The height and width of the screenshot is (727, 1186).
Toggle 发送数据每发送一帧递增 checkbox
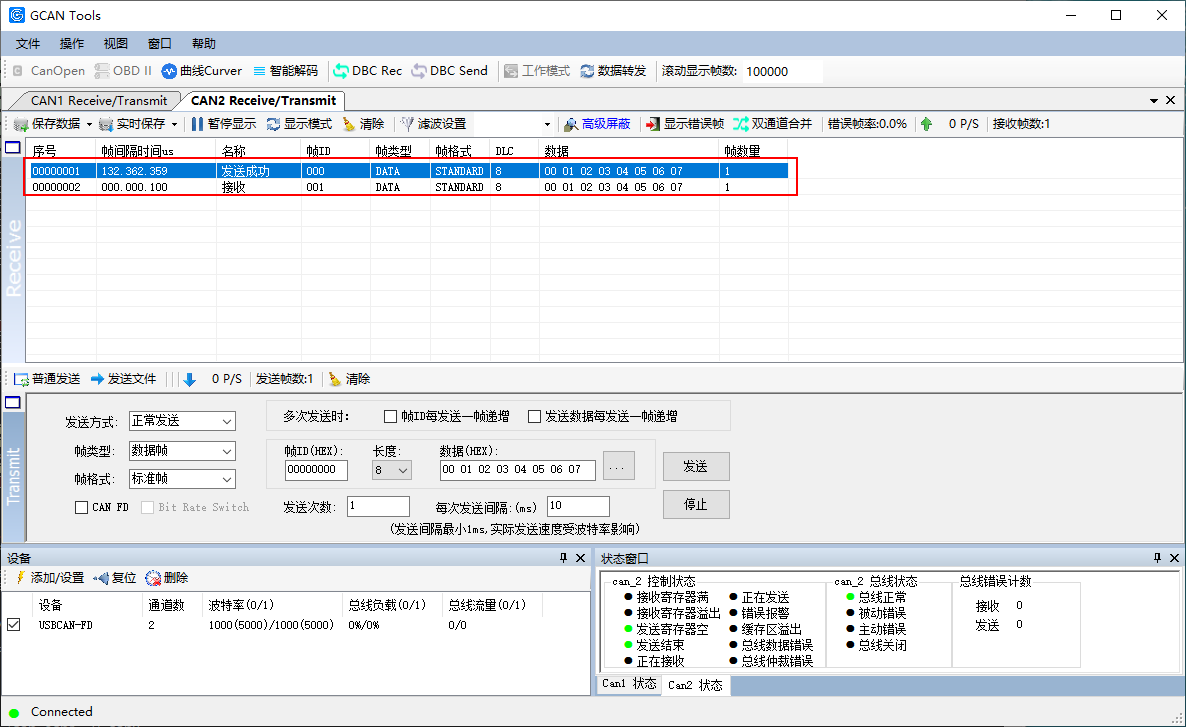[x=535, y=417]
